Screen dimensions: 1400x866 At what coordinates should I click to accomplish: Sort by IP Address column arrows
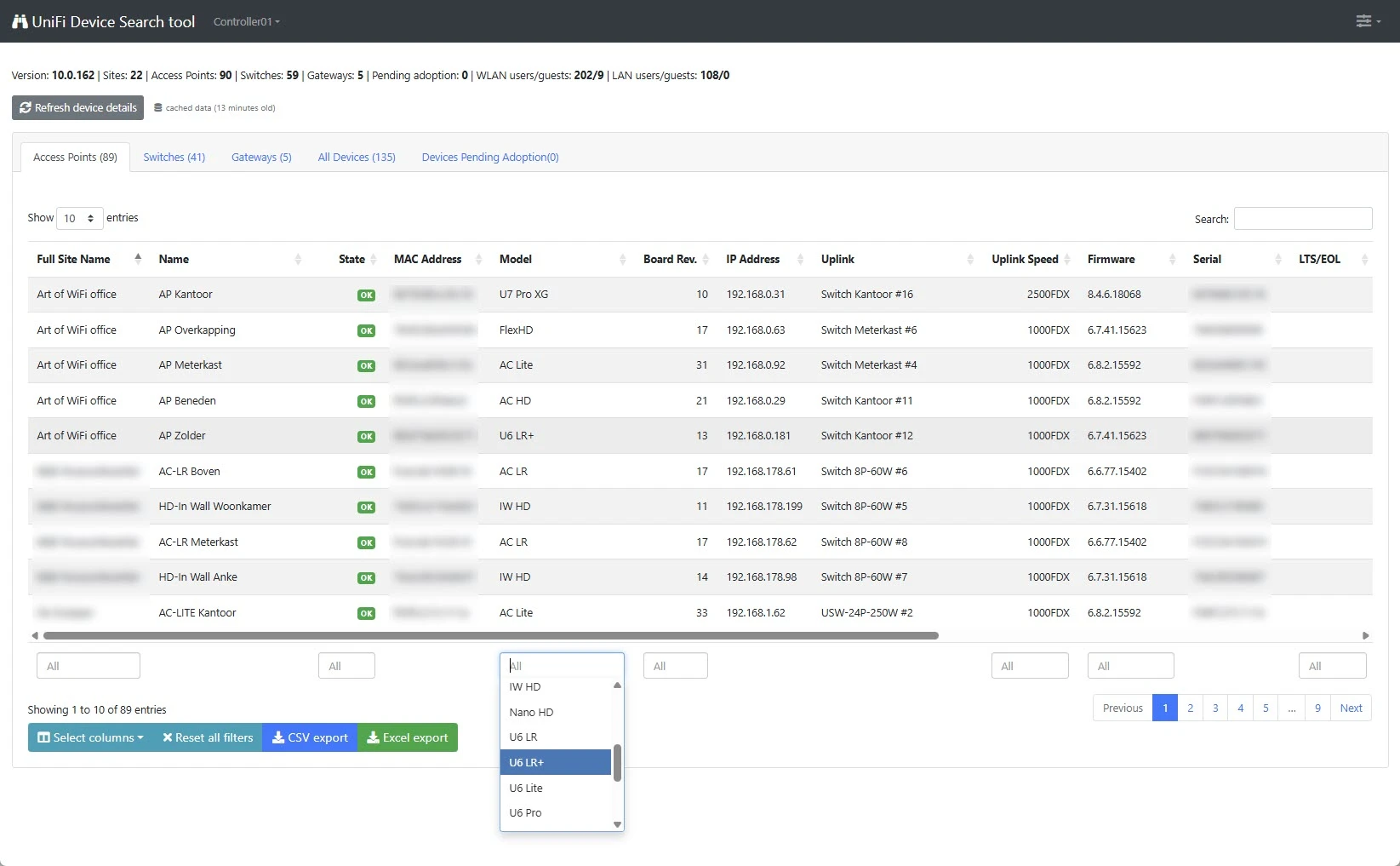coord(800,259)
